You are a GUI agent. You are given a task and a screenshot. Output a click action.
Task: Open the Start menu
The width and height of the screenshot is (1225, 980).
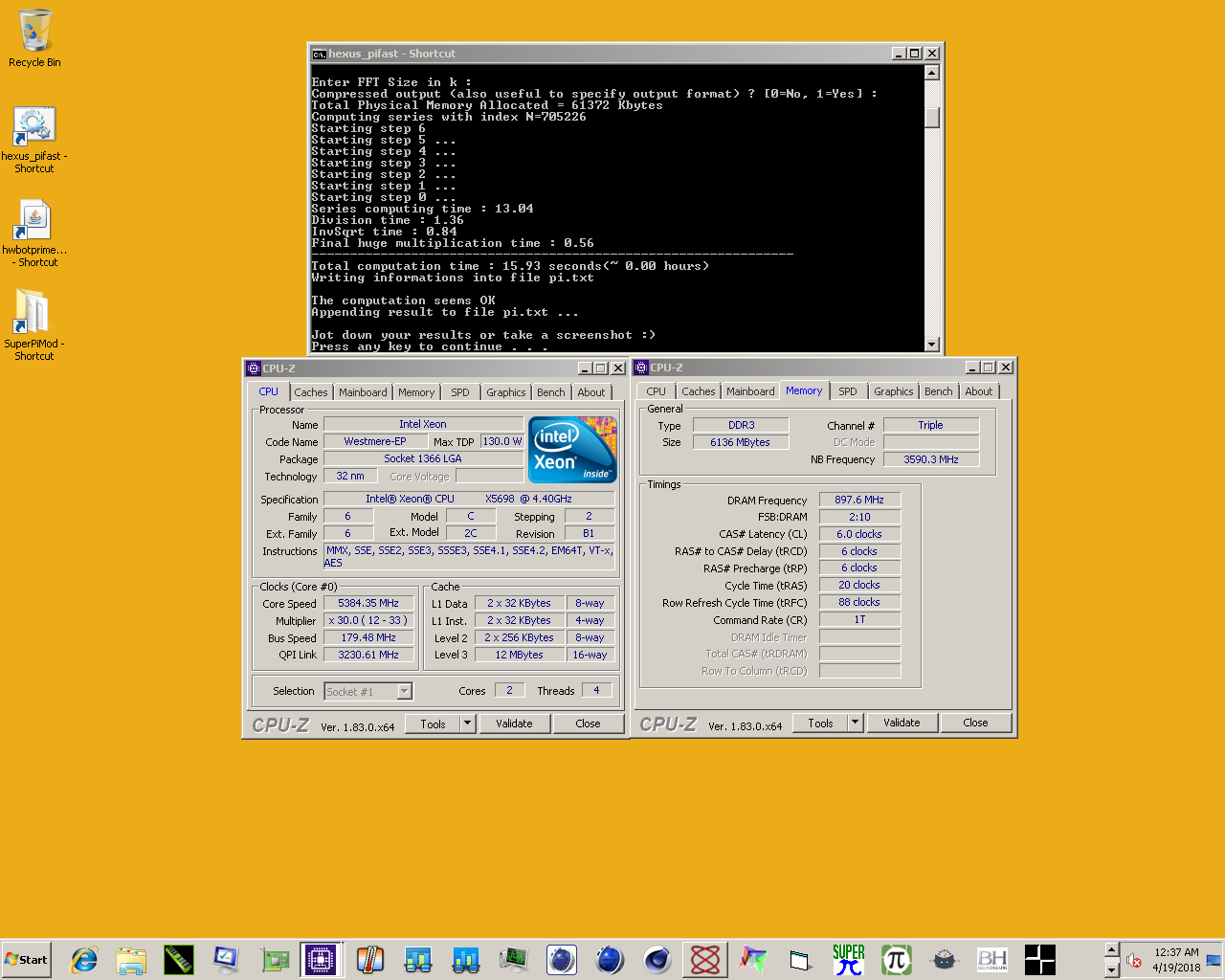pos(26,959)
